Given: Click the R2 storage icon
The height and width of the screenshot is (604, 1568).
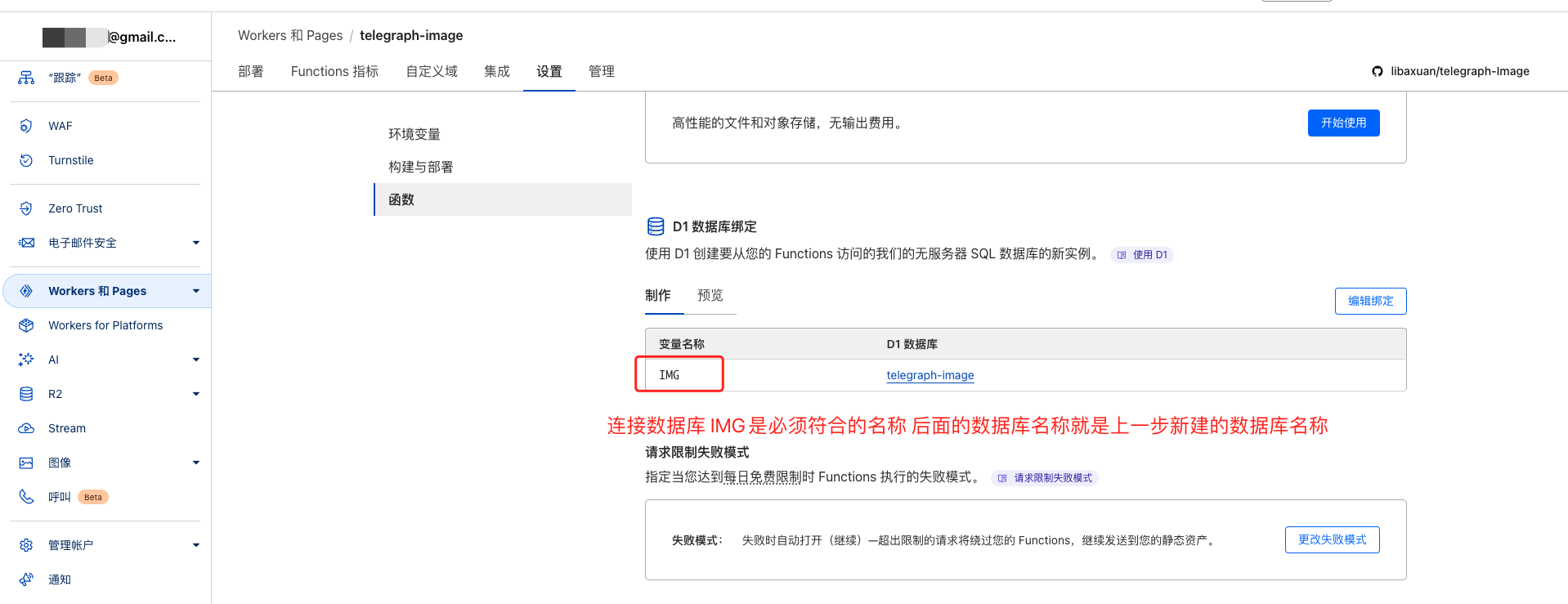Looking at the screenshot, I should tap(26, 394).
